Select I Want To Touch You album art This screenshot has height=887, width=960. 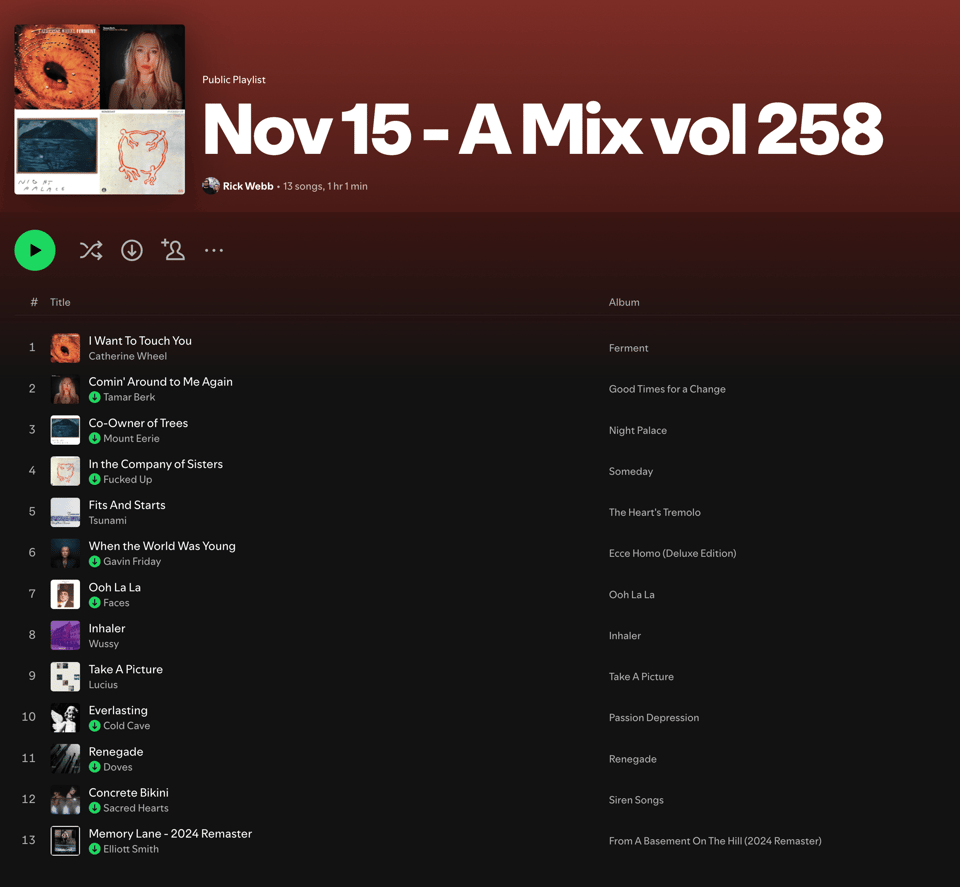coord(65,348)
